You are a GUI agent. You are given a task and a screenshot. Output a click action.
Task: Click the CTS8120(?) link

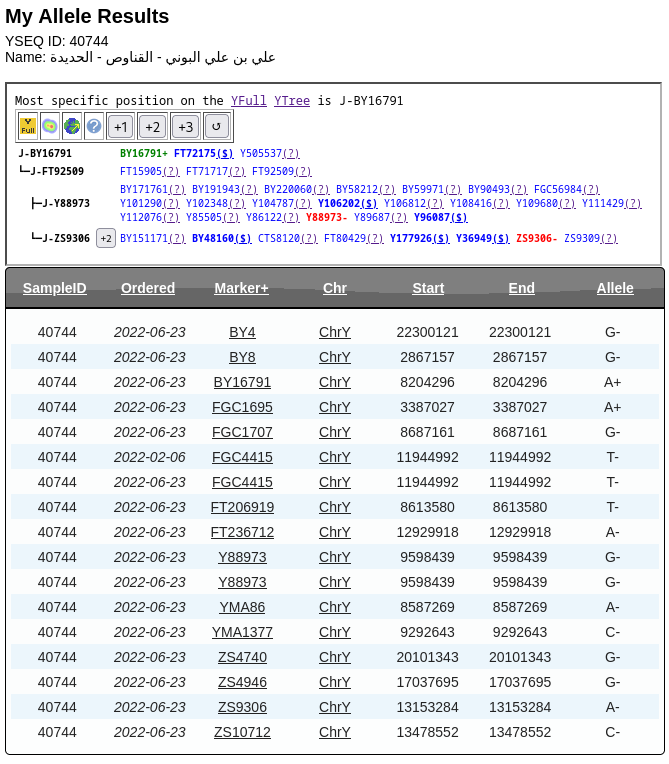[287, 238]
